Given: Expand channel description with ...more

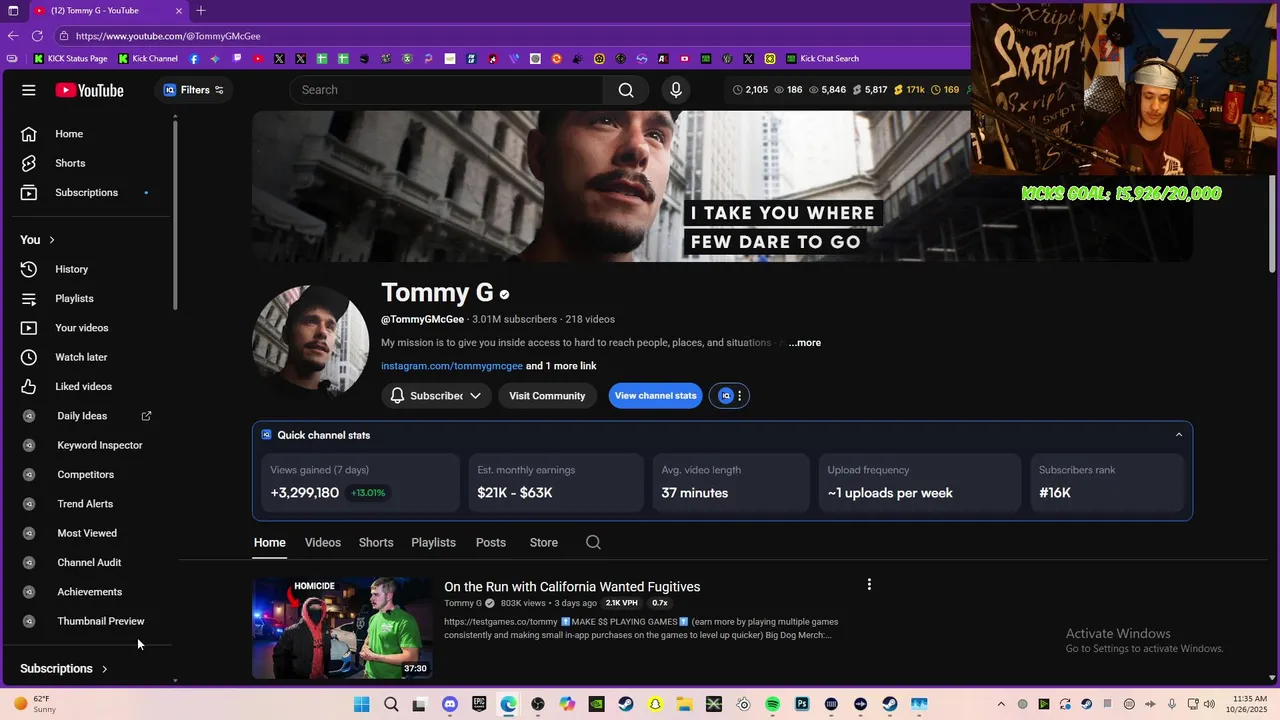Looking at the screenshot, I should [x=804, y=343].
